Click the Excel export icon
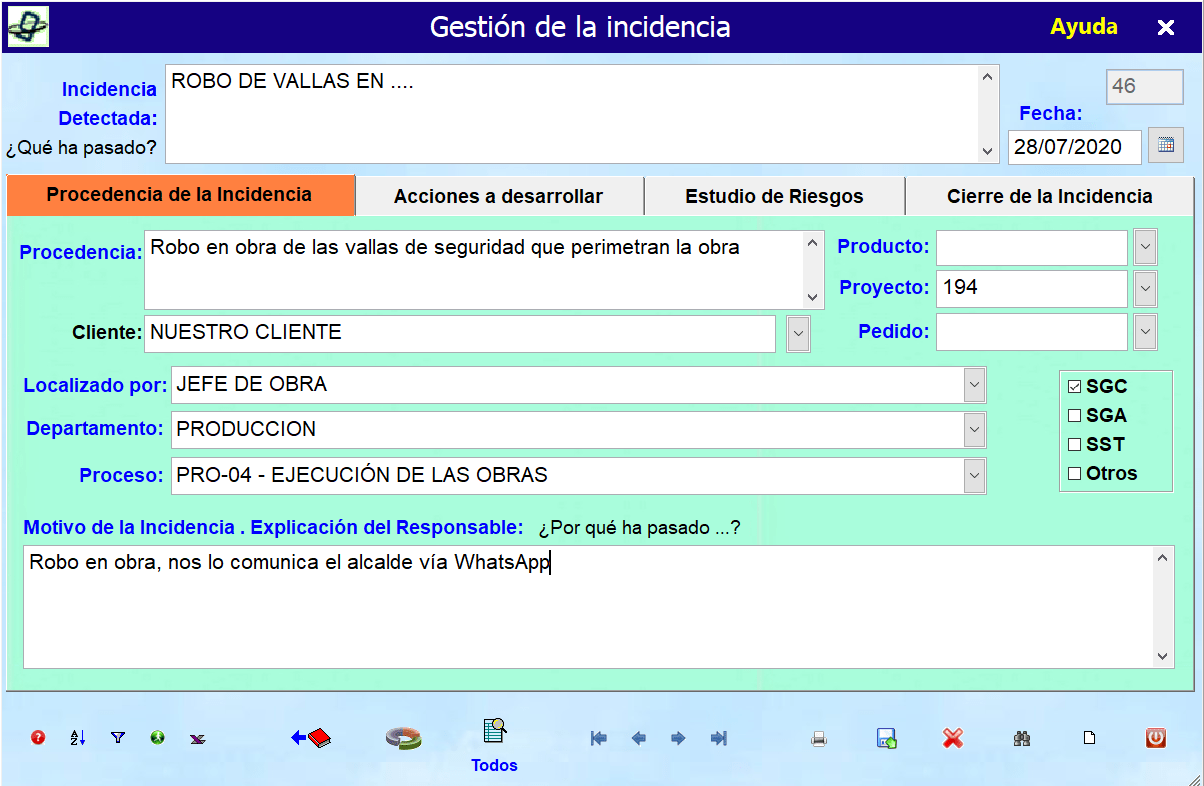The image size is (1204, 786). pyautogui.click(x=198, y=739)
